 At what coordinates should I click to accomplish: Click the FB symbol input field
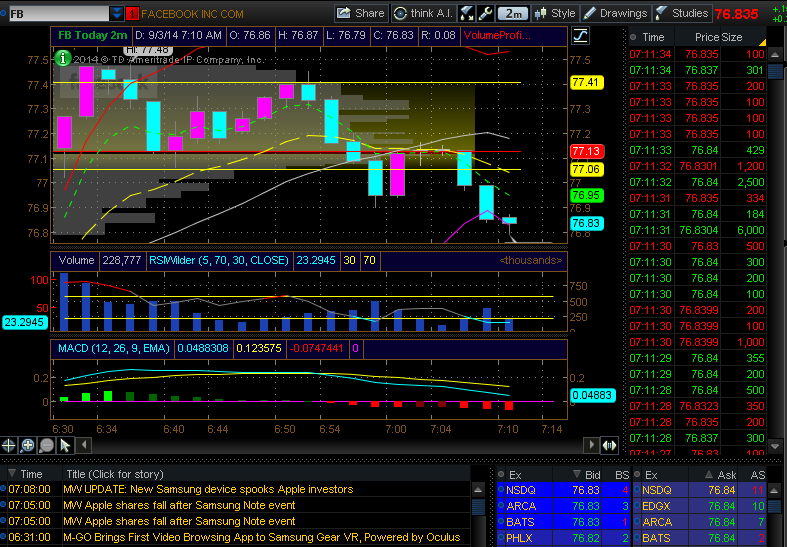(59, 14)
